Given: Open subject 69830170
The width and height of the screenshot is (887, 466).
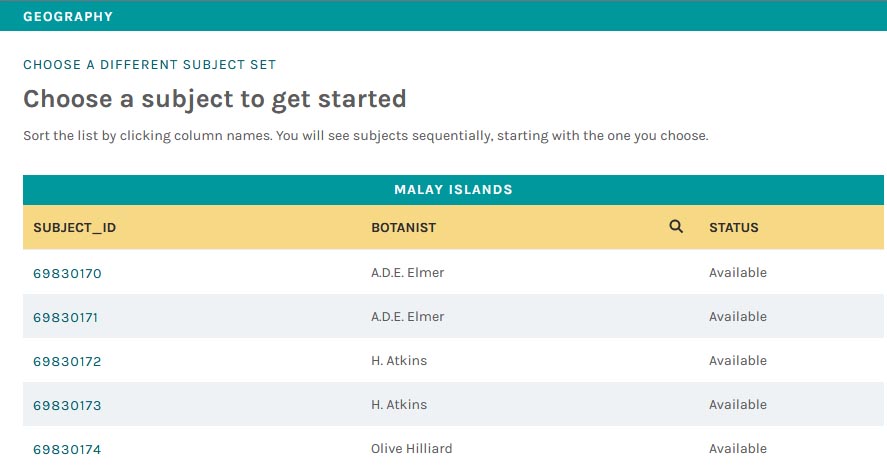Looking at the screenshot, I should click(67, 273).
